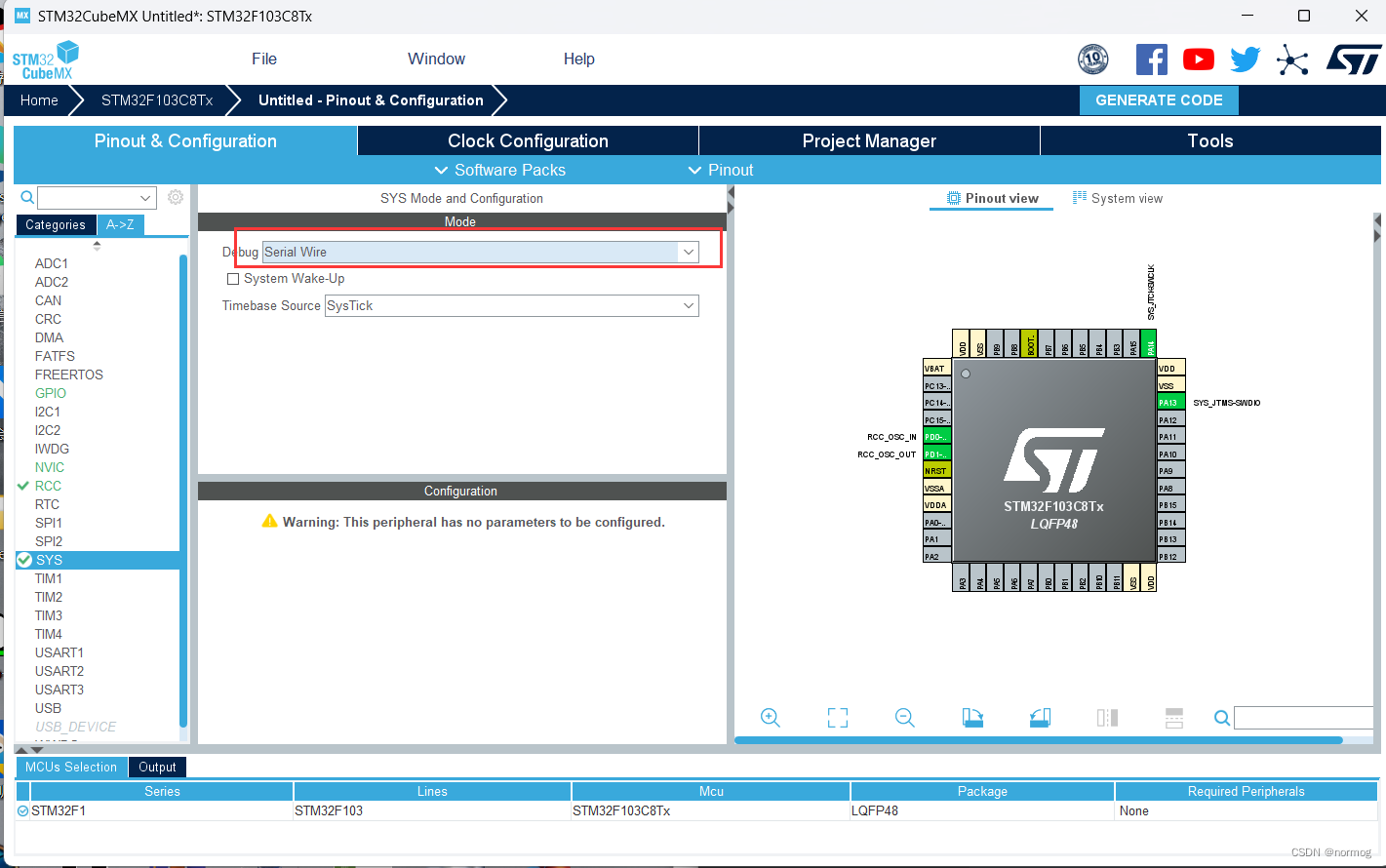Switch to Project Manager tab

[x=869, y=141]
